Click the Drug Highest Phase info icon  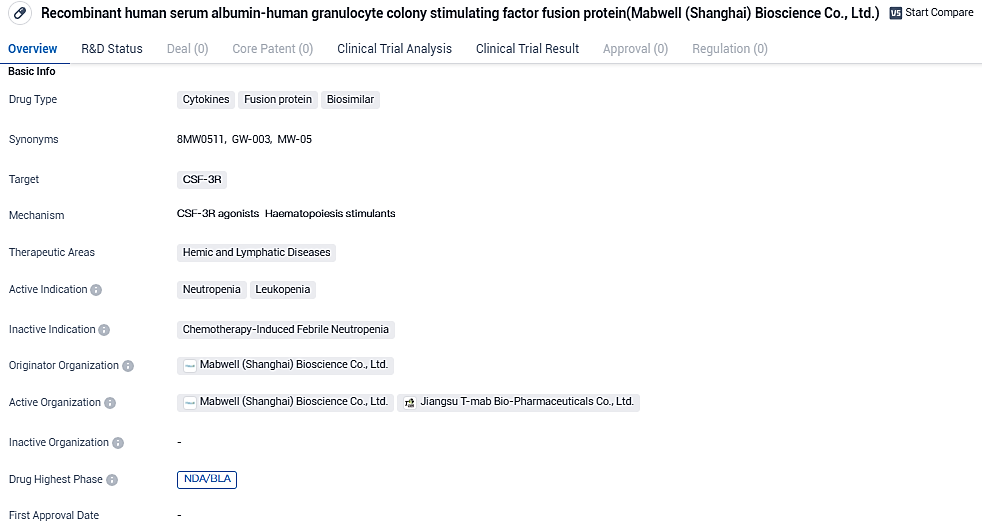112,480
